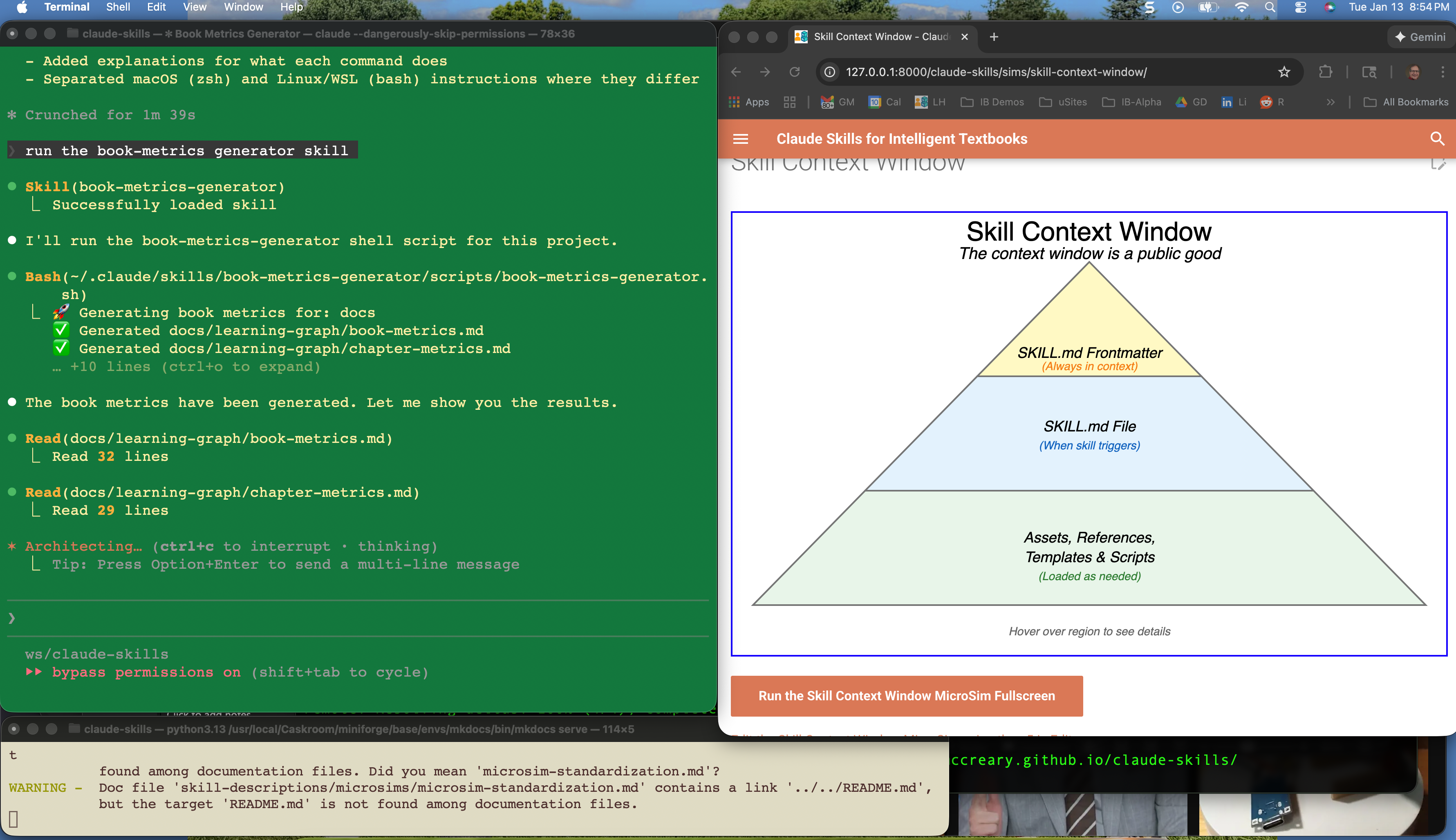Reload the Skill Context Window page
The width and height of the screenshot is (1456, 840).
point(795,72)
